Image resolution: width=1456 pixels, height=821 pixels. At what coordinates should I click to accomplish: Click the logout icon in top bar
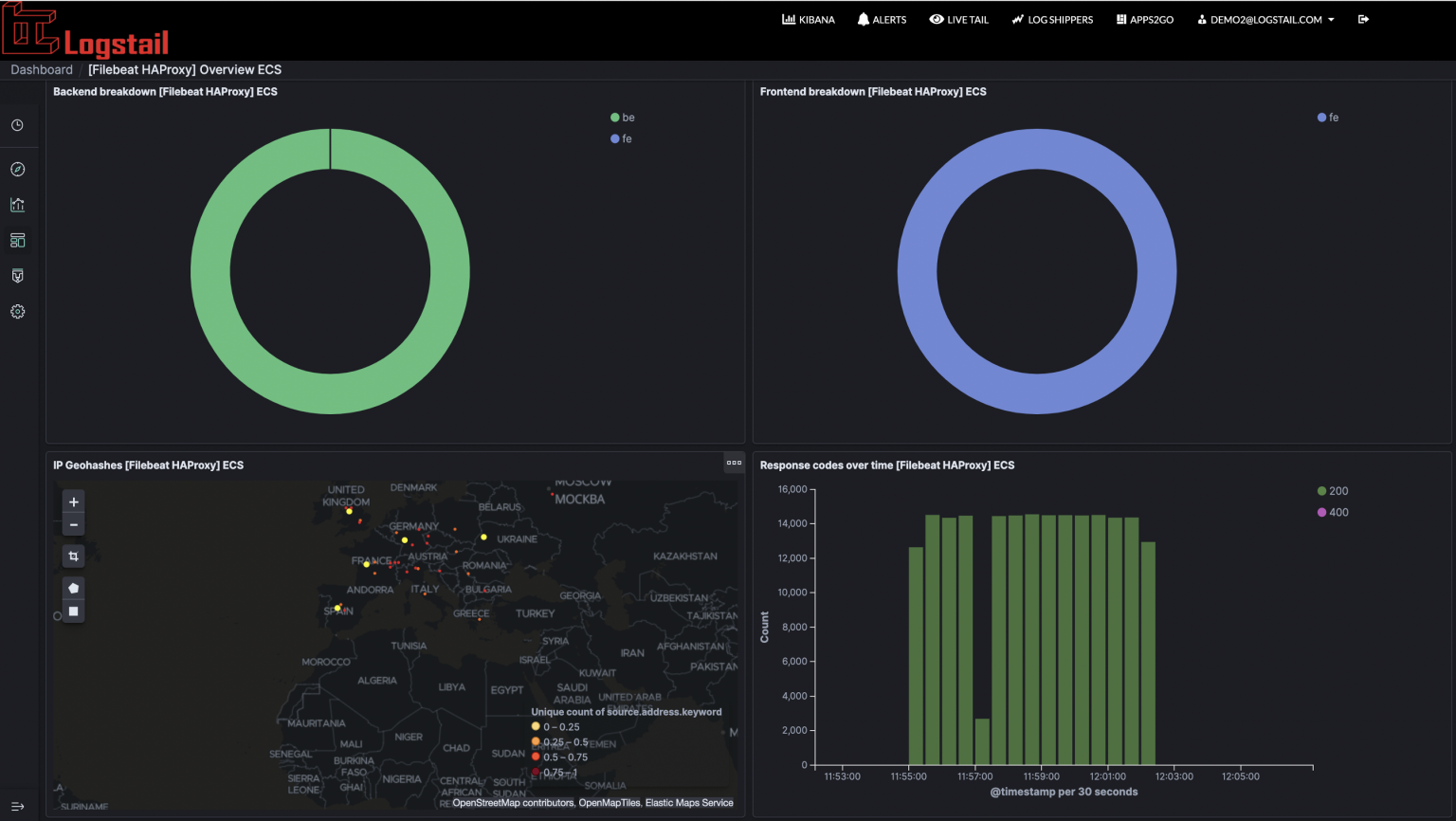(1363, 19)
